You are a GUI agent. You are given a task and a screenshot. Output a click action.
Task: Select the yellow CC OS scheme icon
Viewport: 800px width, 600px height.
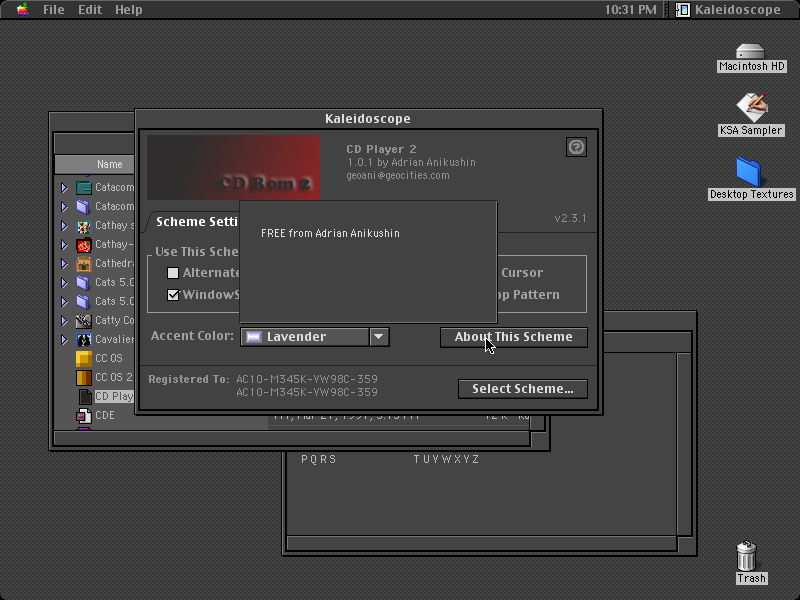coord(84,359)
